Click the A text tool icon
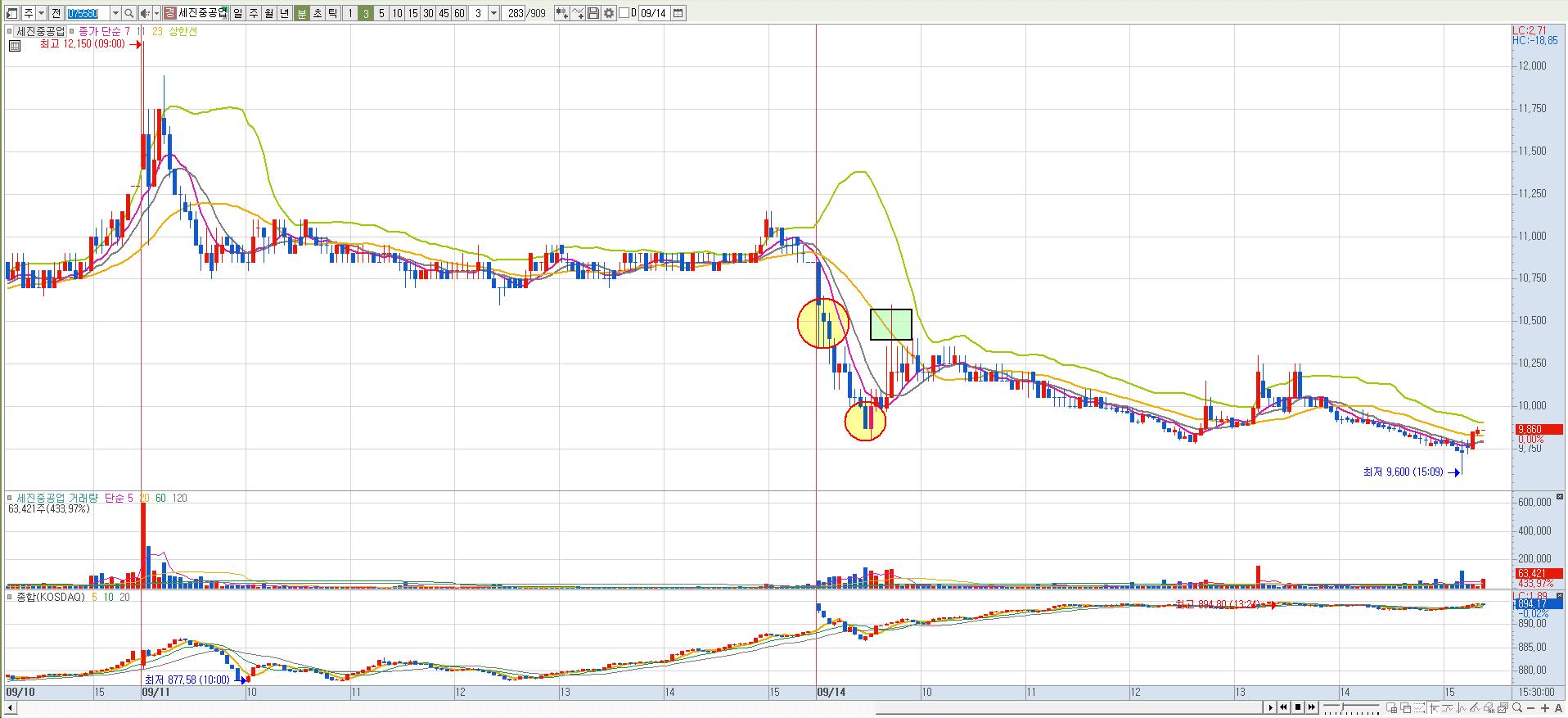The image size is (1568, 718). [1558, 708]
